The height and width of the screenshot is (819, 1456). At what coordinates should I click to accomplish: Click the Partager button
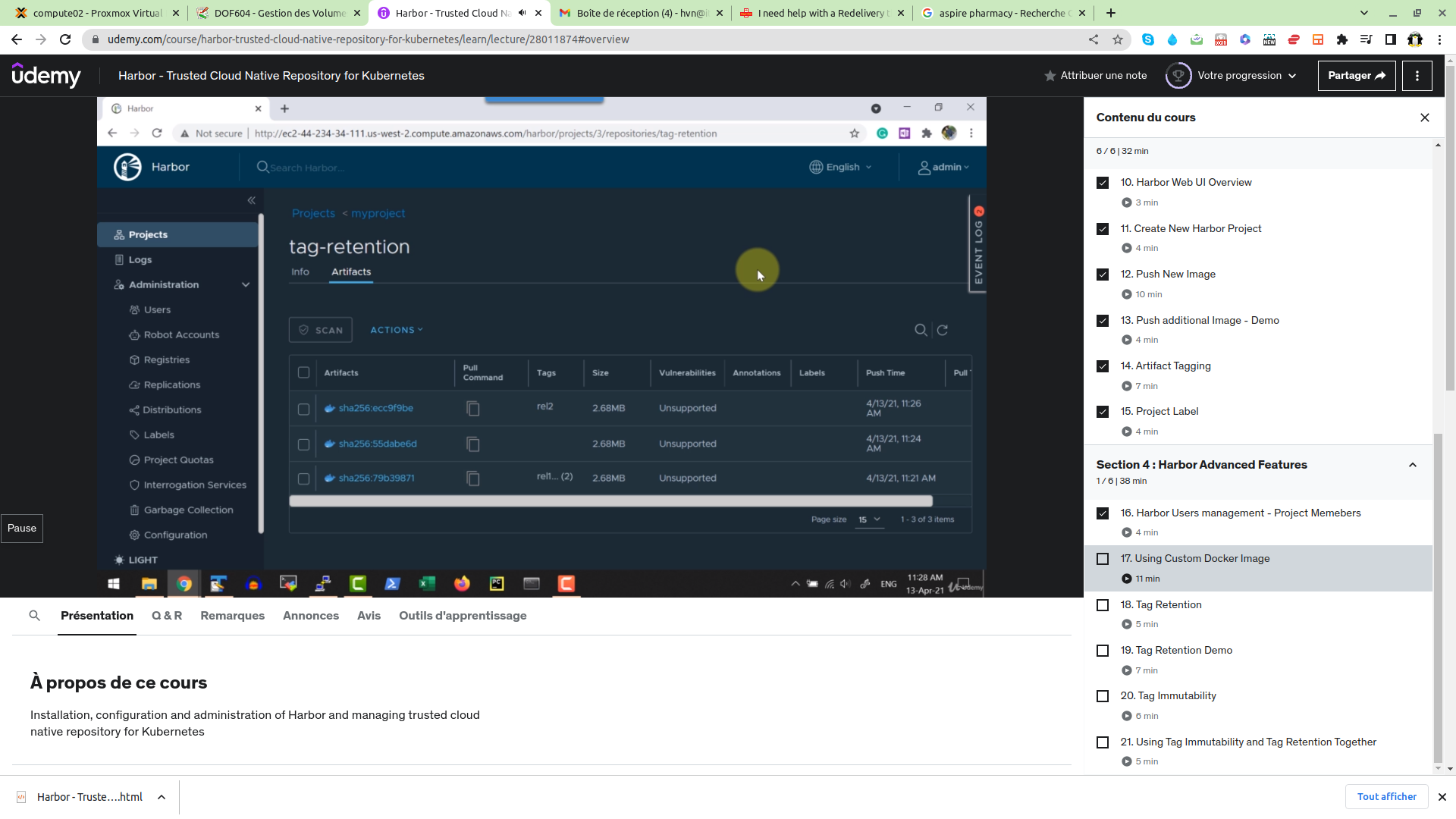tap(1357, 76)
